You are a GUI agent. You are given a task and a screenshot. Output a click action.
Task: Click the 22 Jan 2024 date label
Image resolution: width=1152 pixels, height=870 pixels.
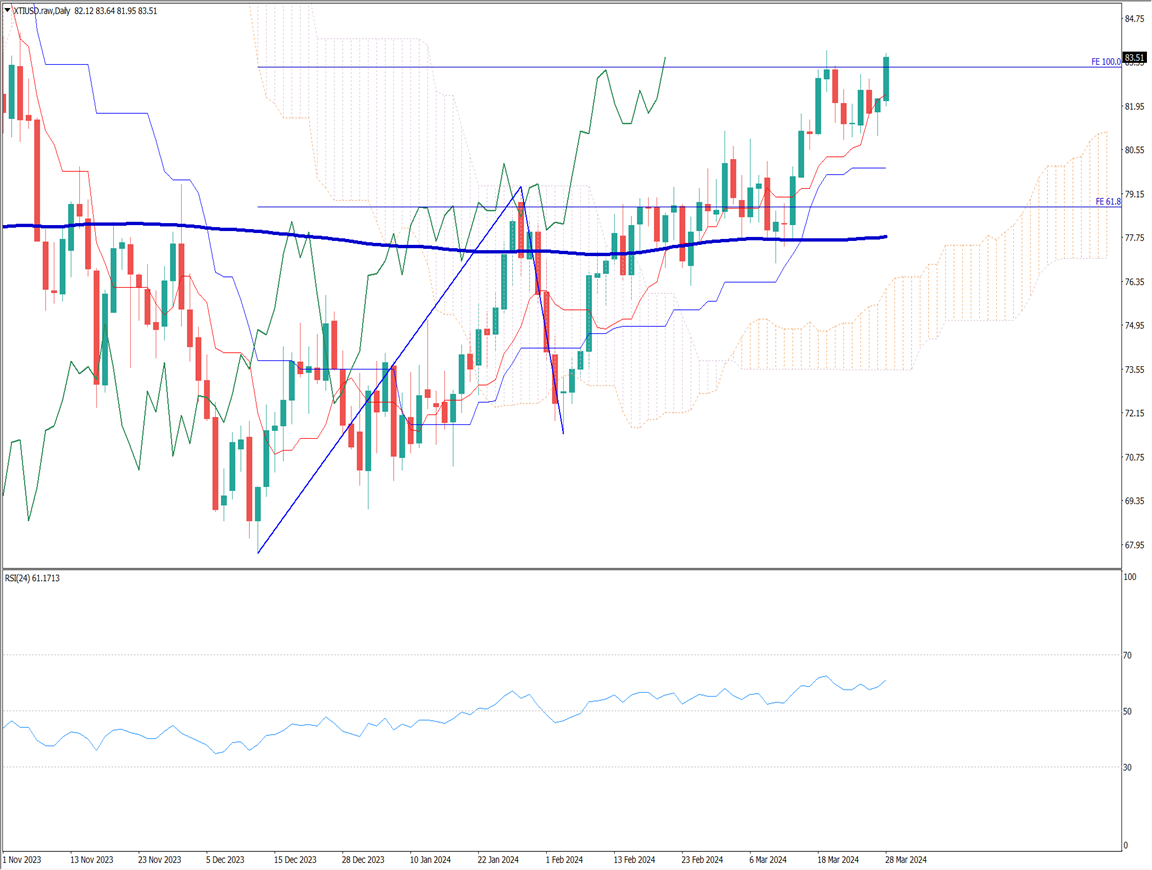point(497,859)
